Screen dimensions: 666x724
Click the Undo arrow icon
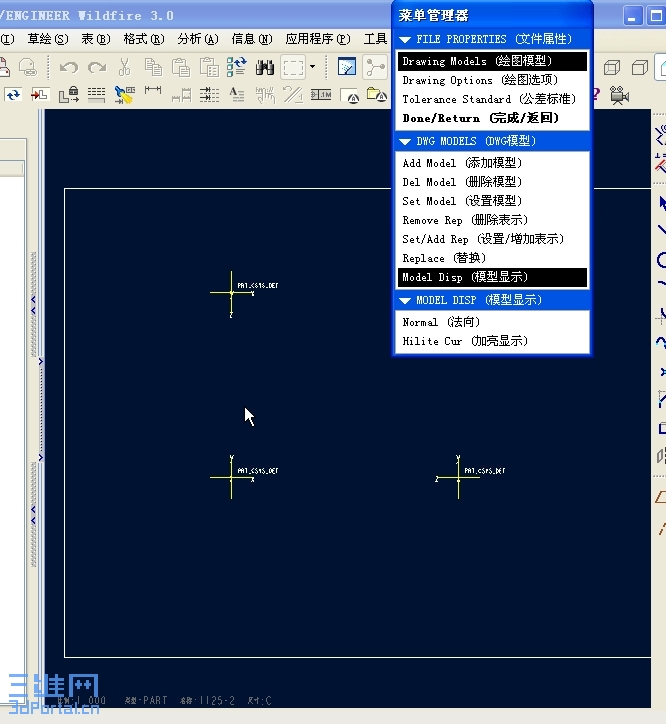(69, 67)
